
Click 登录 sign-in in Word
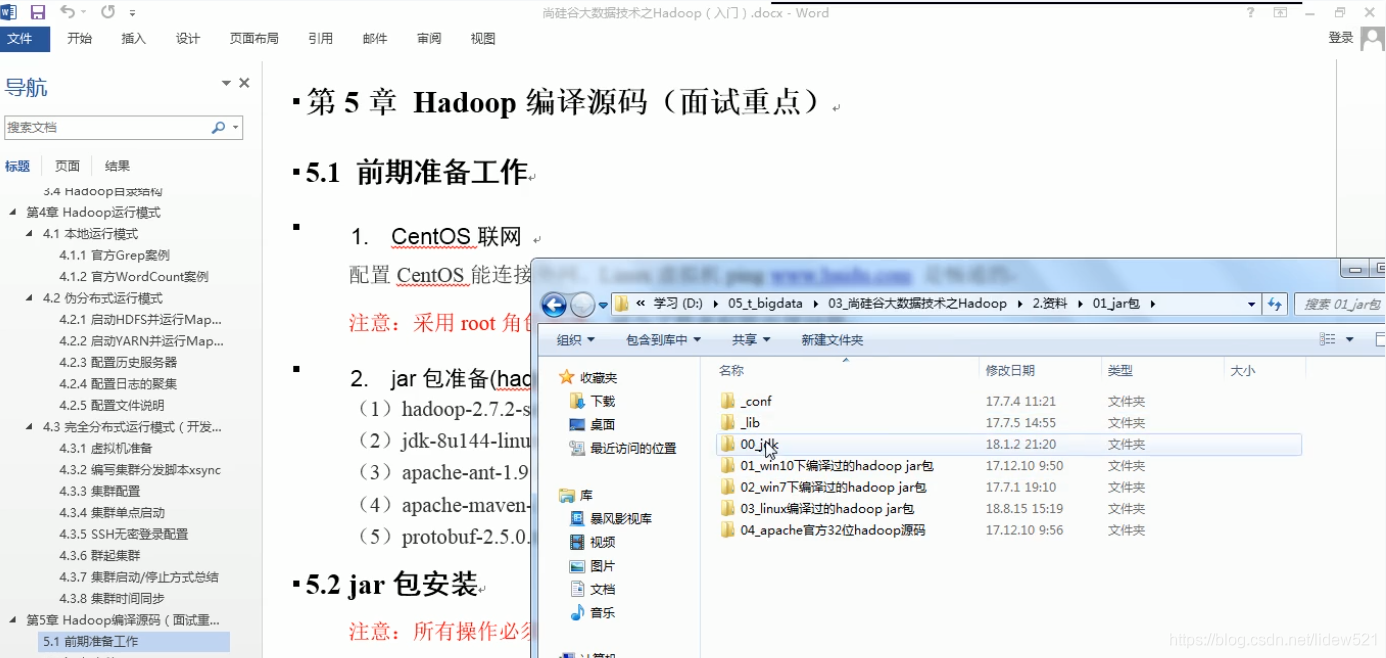1341,38
